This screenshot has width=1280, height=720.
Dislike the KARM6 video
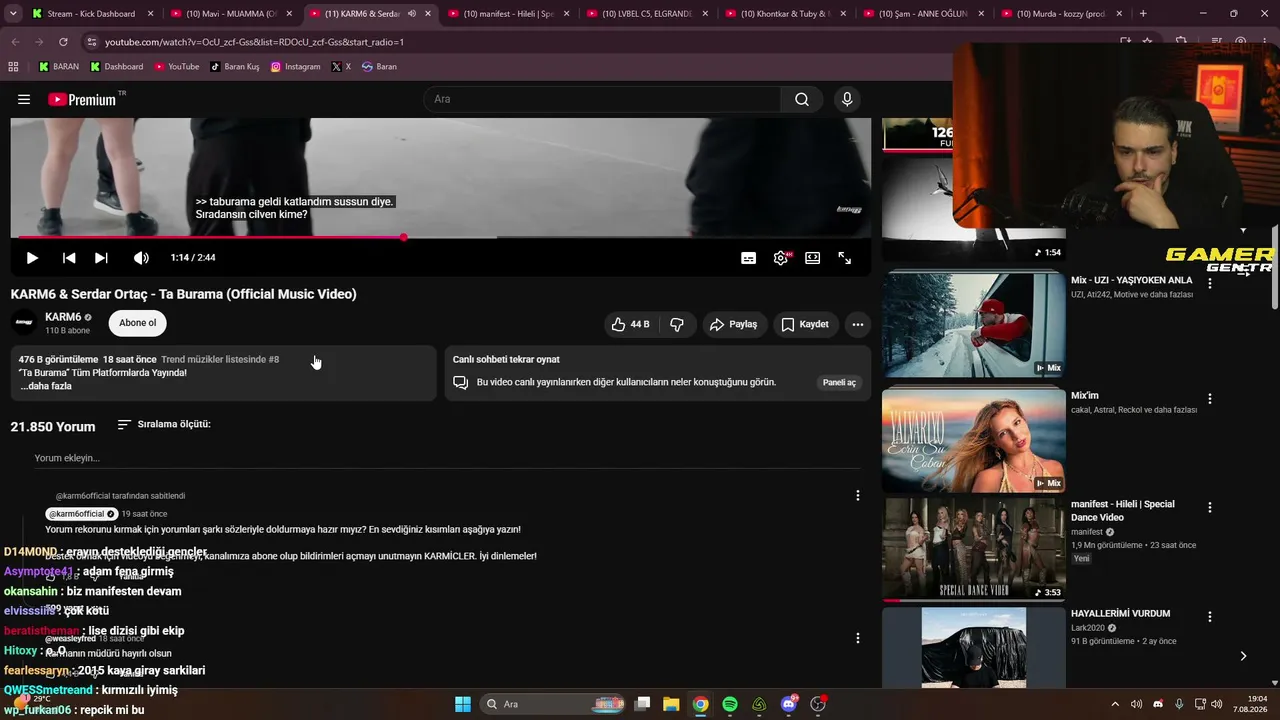[x=677, y=324]
